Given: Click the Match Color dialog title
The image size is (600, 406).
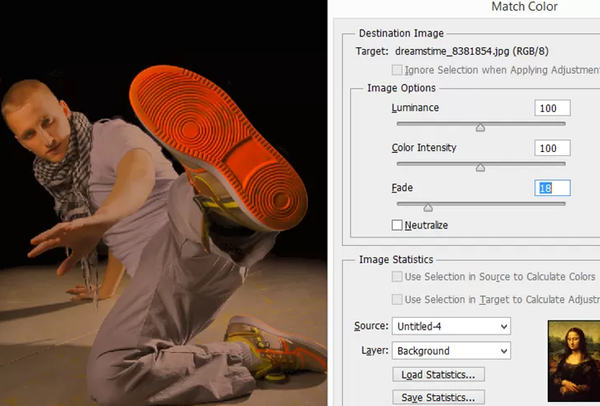Looking at the screenshot, I should pos(524,7).
